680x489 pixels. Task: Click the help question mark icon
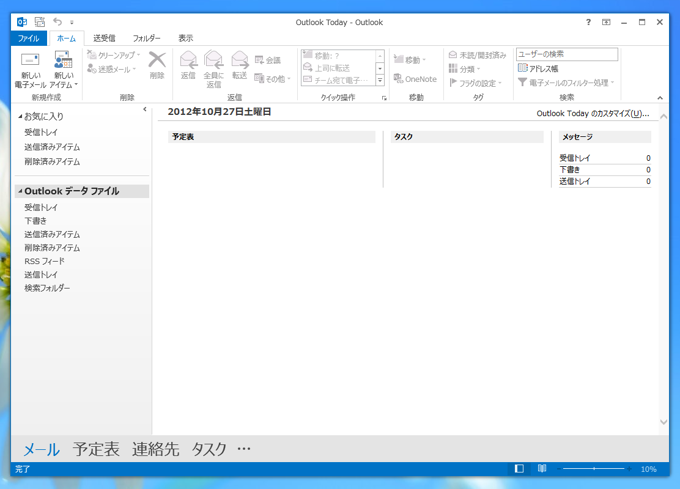(588, 22)
